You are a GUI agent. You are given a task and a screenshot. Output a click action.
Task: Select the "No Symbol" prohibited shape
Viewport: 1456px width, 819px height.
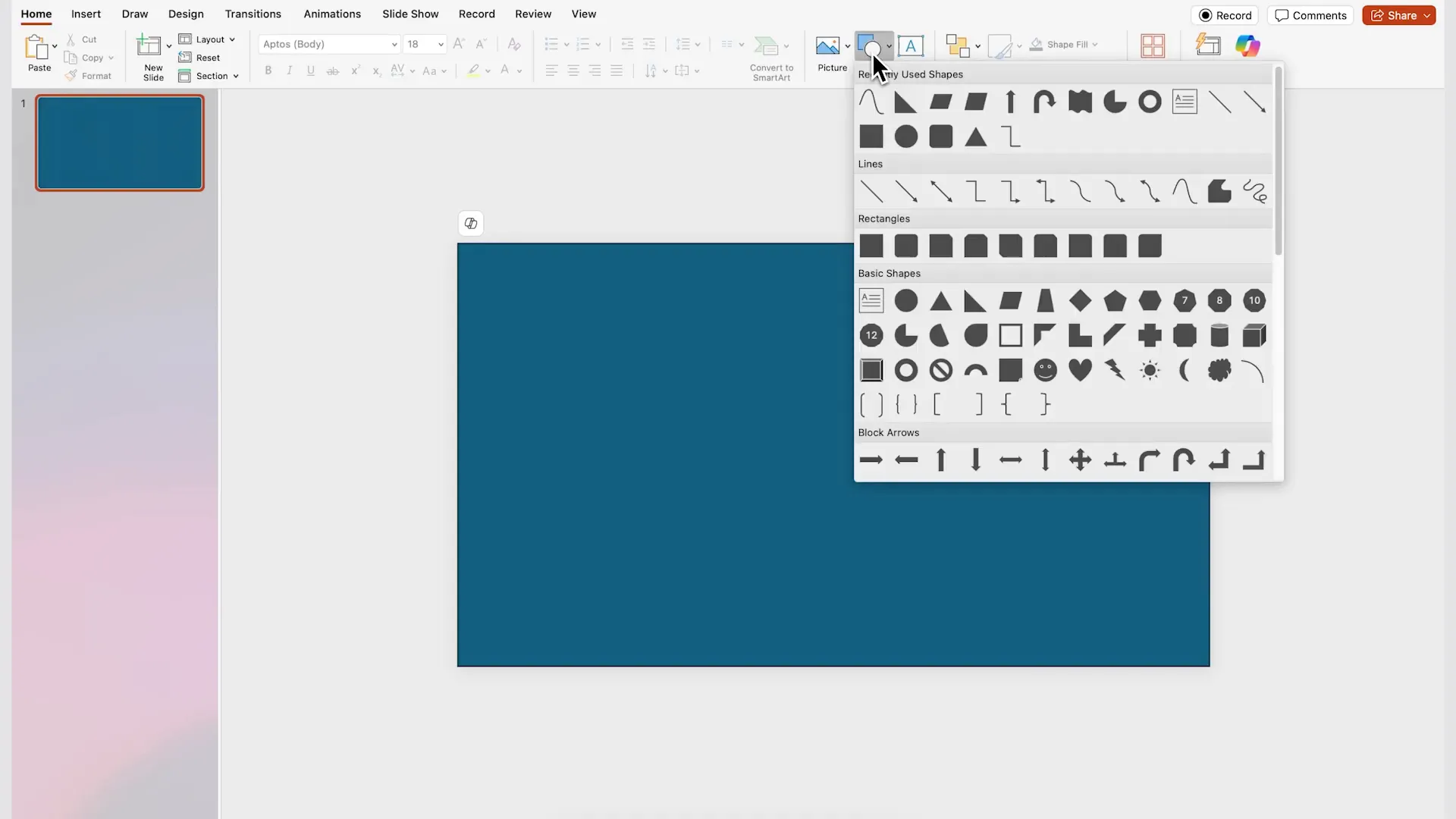pyautogui.click(x=941, y=370)
